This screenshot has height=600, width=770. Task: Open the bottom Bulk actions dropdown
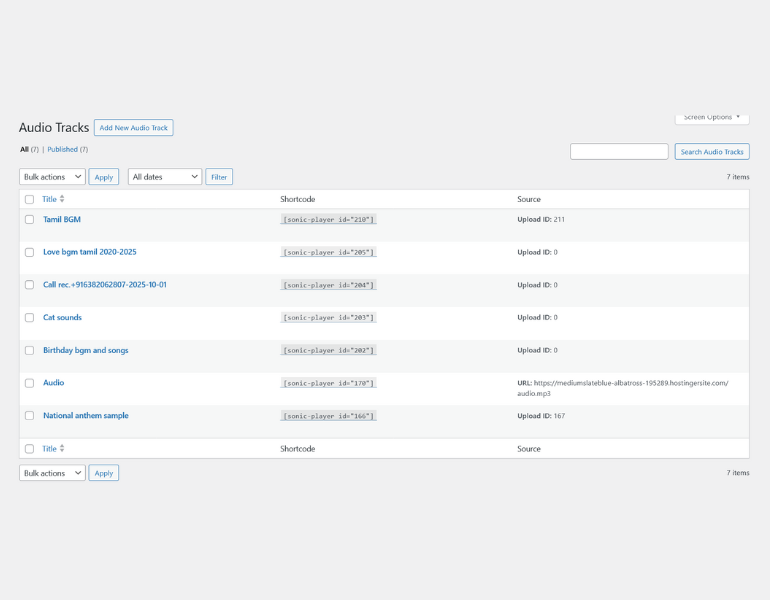click(52, 473)
